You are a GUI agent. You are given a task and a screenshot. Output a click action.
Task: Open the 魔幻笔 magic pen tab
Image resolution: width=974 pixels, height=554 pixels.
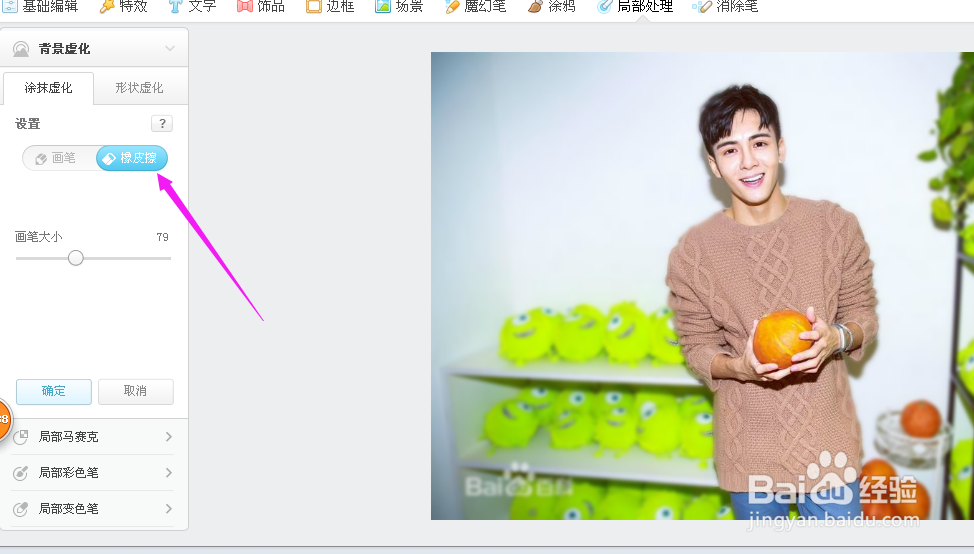(x=476, y=7)
